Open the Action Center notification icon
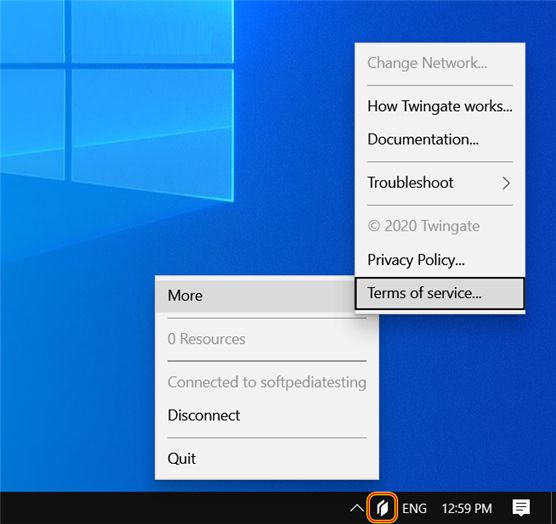 click(x=521, y=508)
